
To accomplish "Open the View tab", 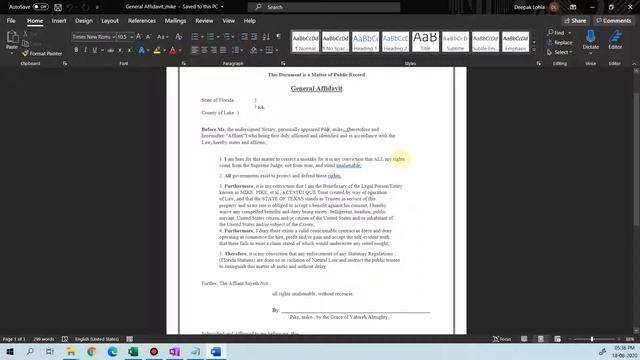I will 229,21.
